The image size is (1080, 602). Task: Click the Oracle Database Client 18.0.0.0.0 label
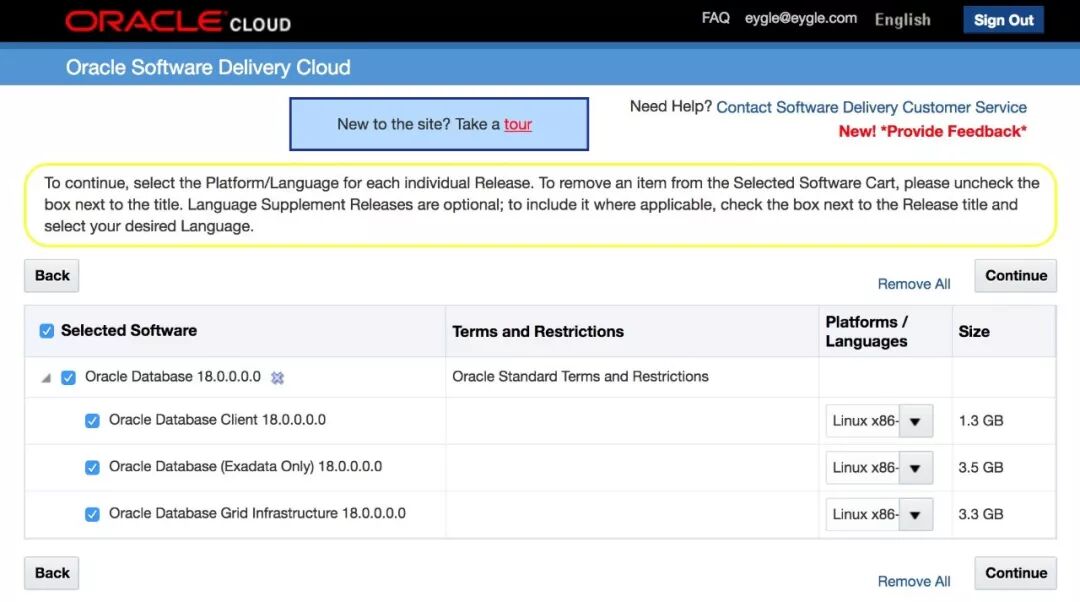pyautogui.click(x=217, y=420)
